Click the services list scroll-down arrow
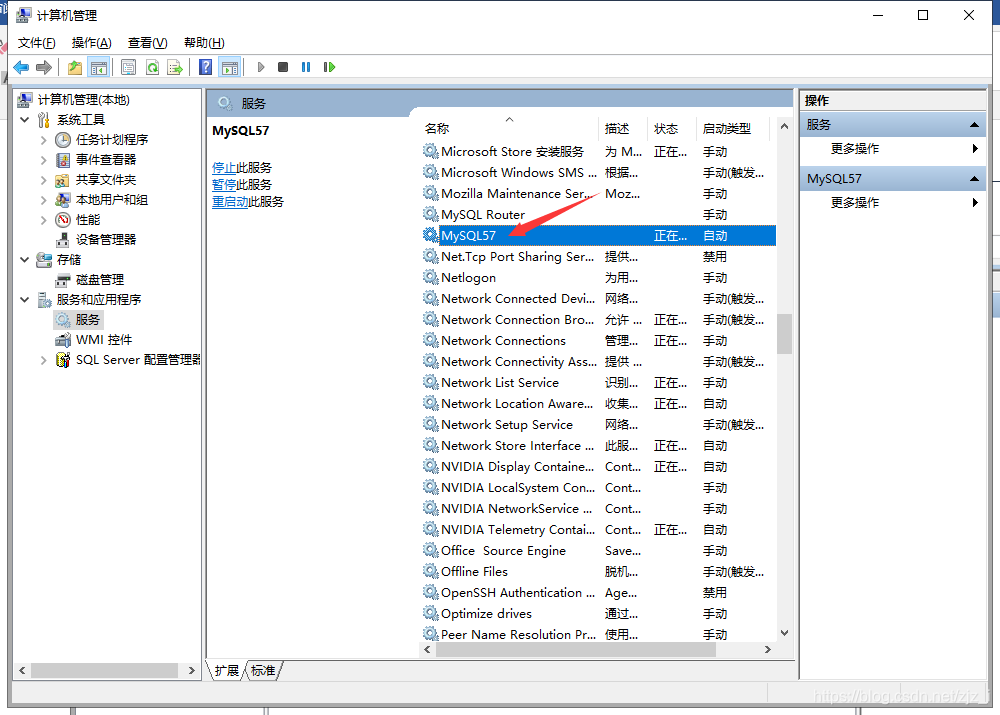The width and height of the screenshot is (1000, 715). click(784, 633)
